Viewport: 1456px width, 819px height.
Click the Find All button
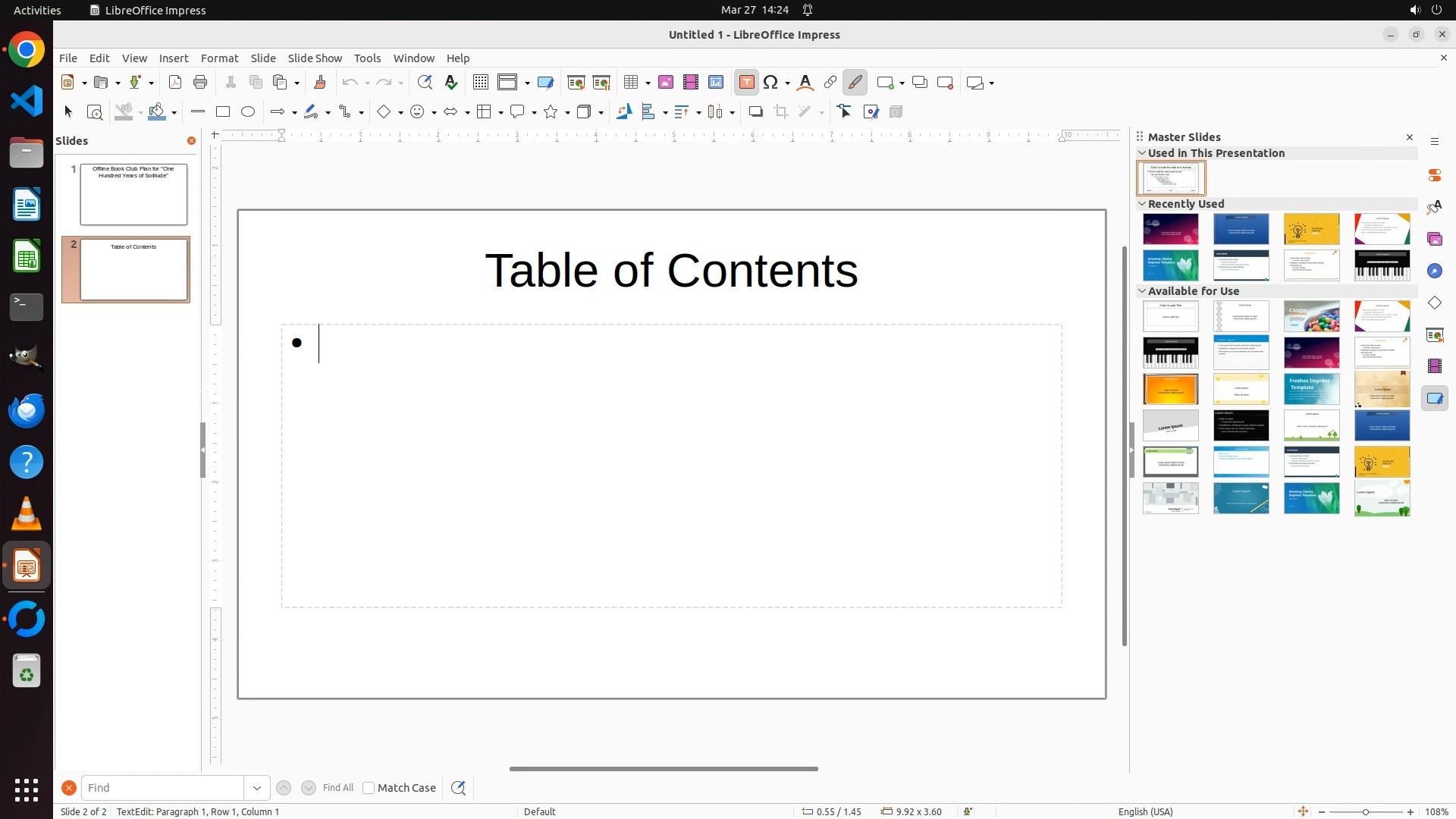click(337, 788)
